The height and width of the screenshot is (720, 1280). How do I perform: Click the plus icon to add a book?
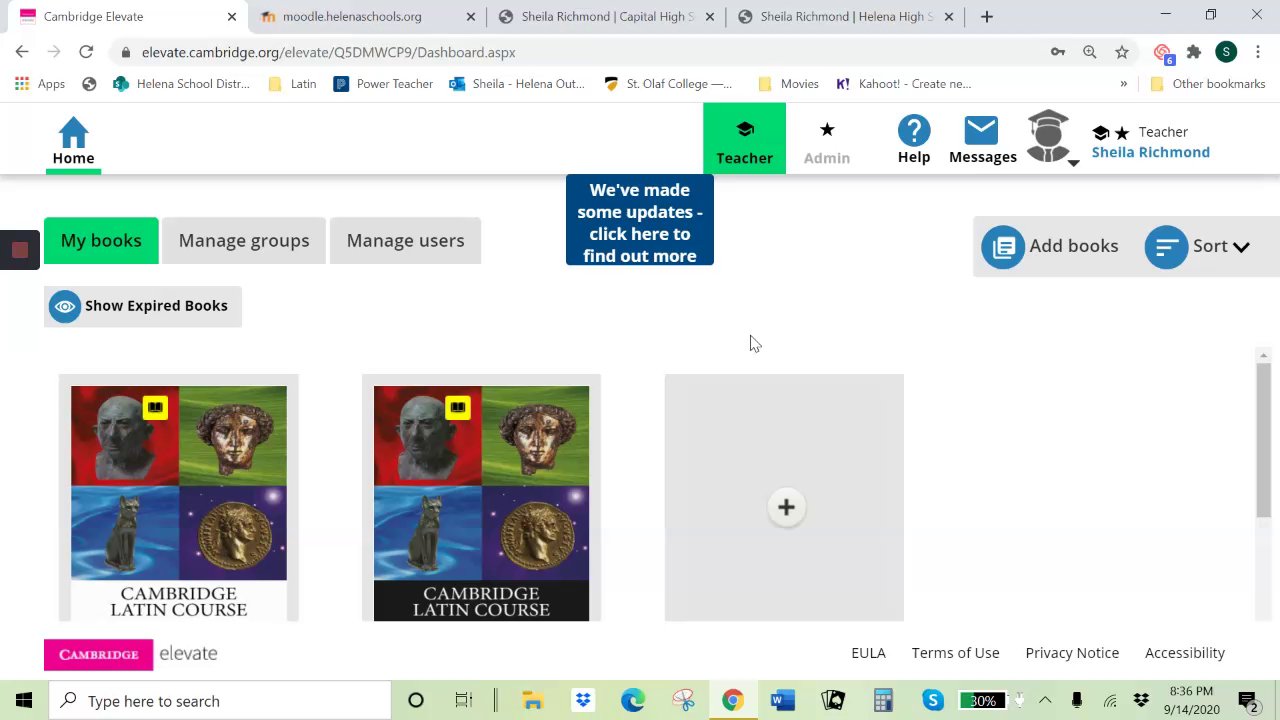point(786,507)
